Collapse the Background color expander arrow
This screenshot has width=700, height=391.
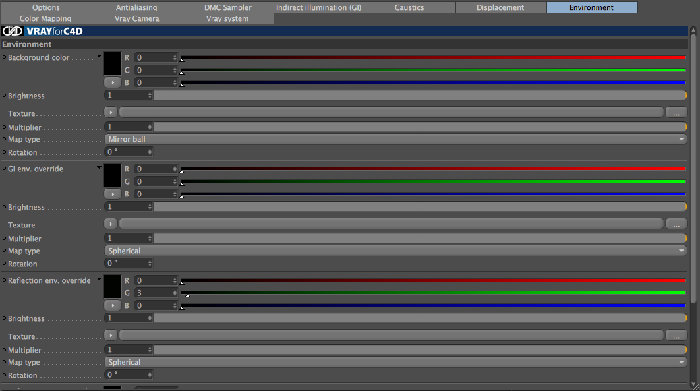click(99, 57)
